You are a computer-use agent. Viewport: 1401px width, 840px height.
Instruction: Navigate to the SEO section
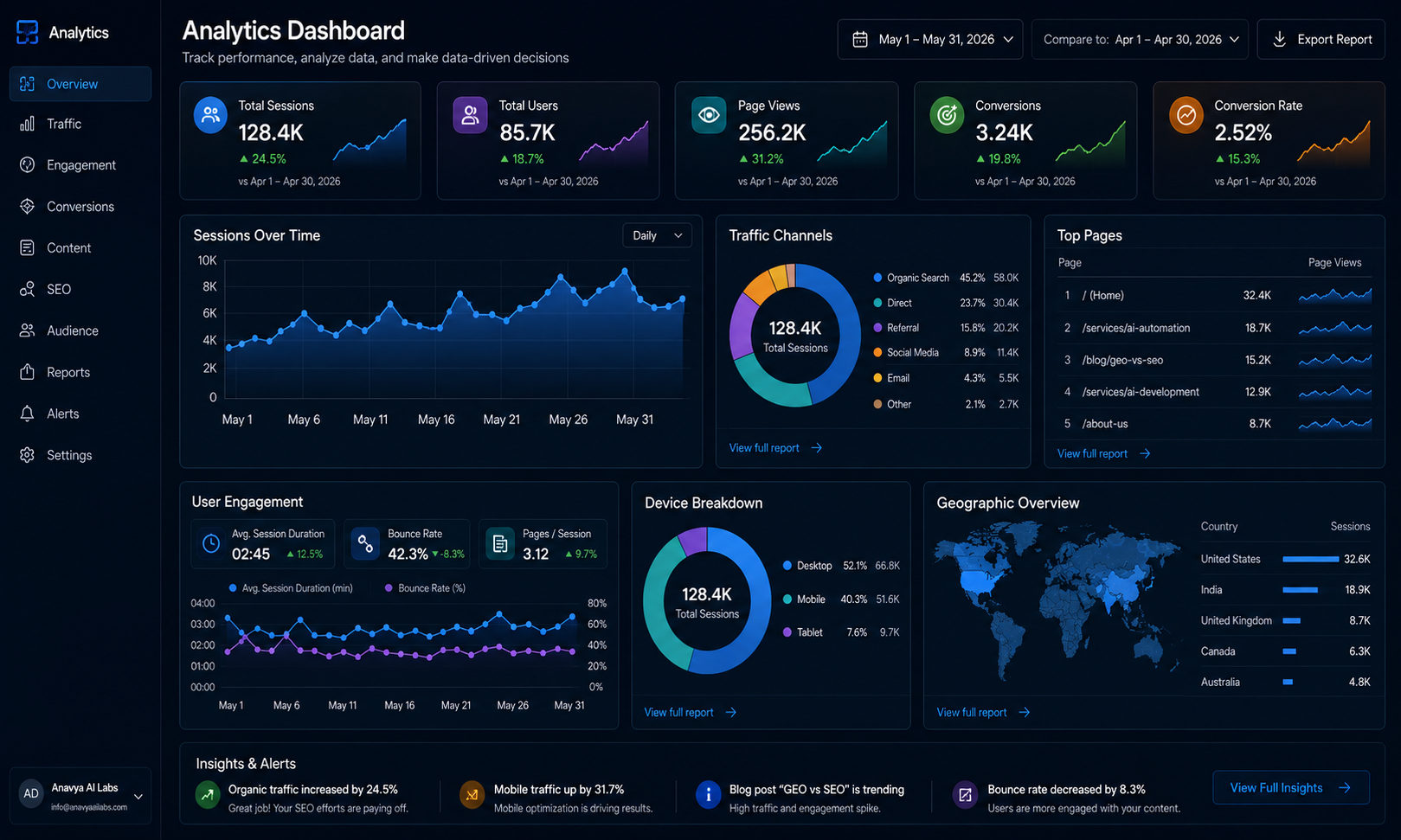[80, 289]
